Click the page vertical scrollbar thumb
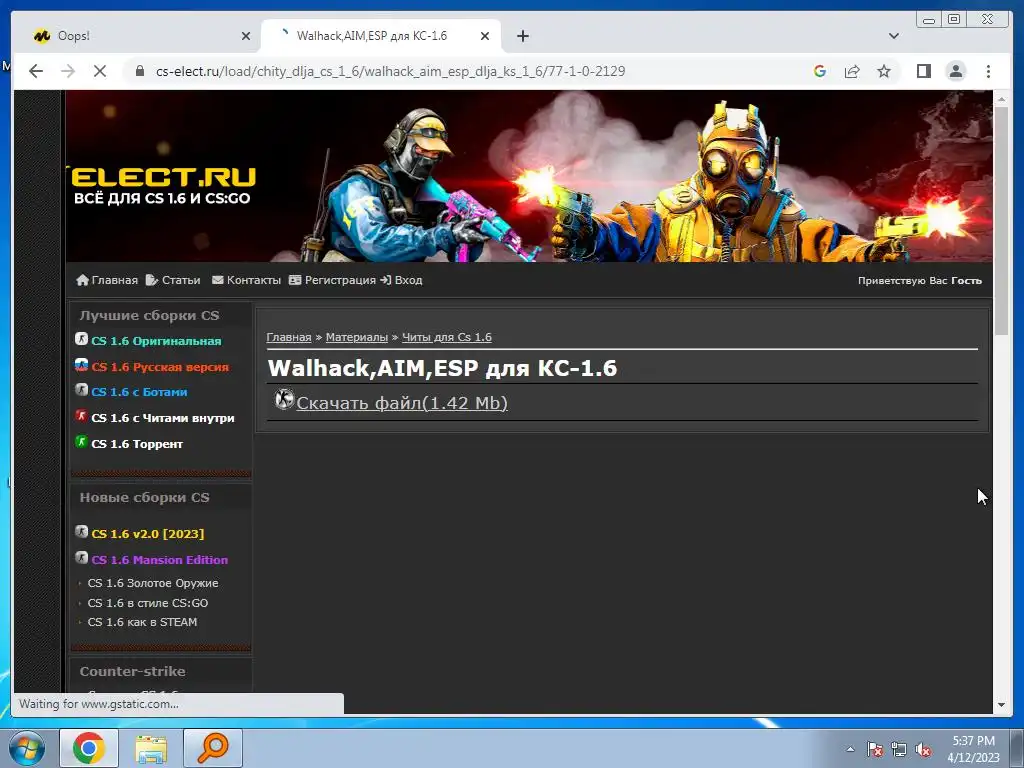The width and height of the screenshot is (1024, 768). click(x=1000, y=221)
